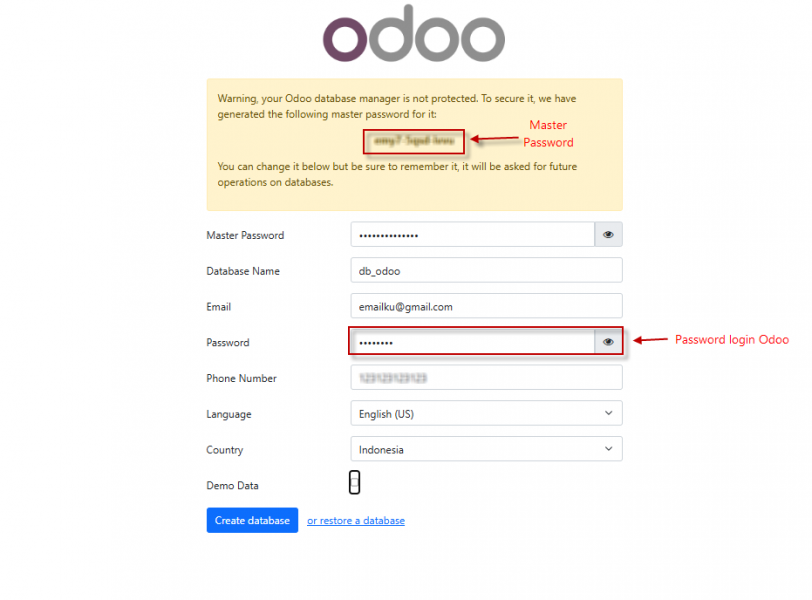Reveal the login Password using eye icon

(608, 342)
